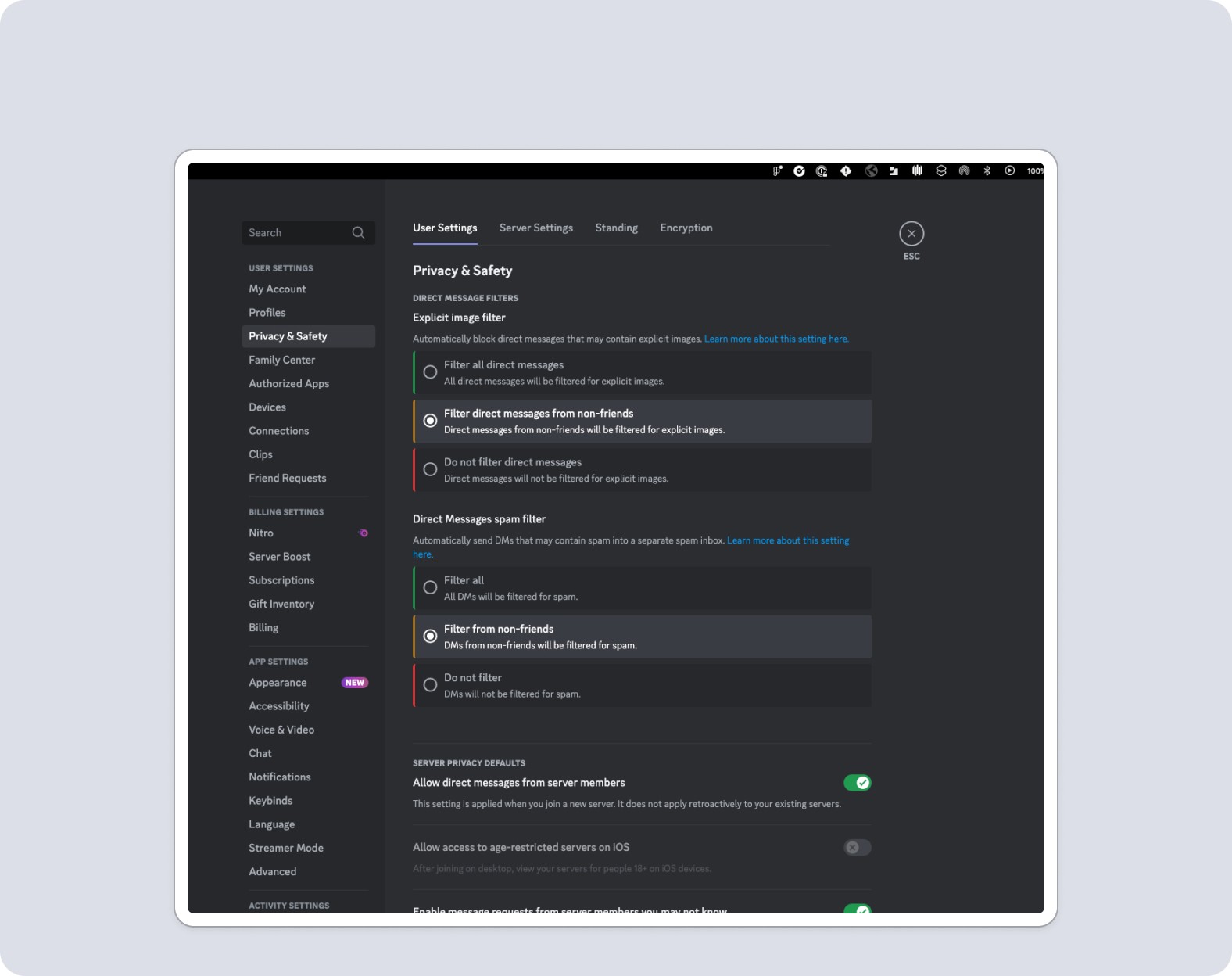Image resolution: width=1232 pixels, height=976 pixels.
Task: Switch to the User Settings tab
Action: click(445, 228)
